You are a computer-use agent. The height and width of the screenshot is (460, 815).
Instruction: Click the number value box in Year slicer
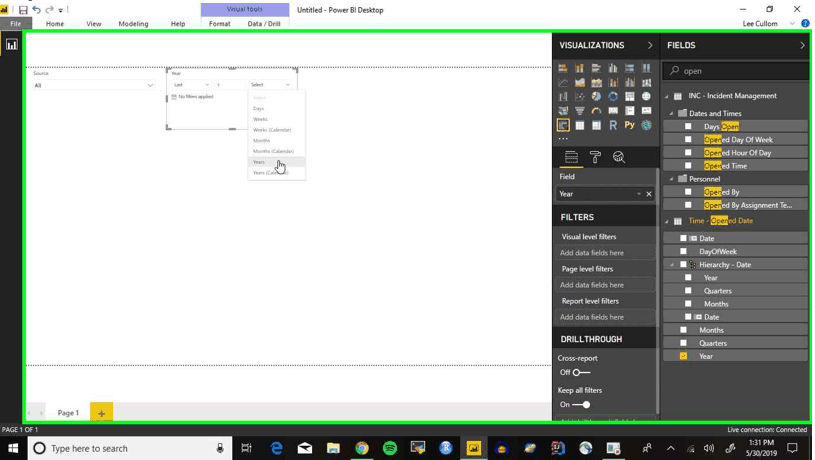(229, 85)
